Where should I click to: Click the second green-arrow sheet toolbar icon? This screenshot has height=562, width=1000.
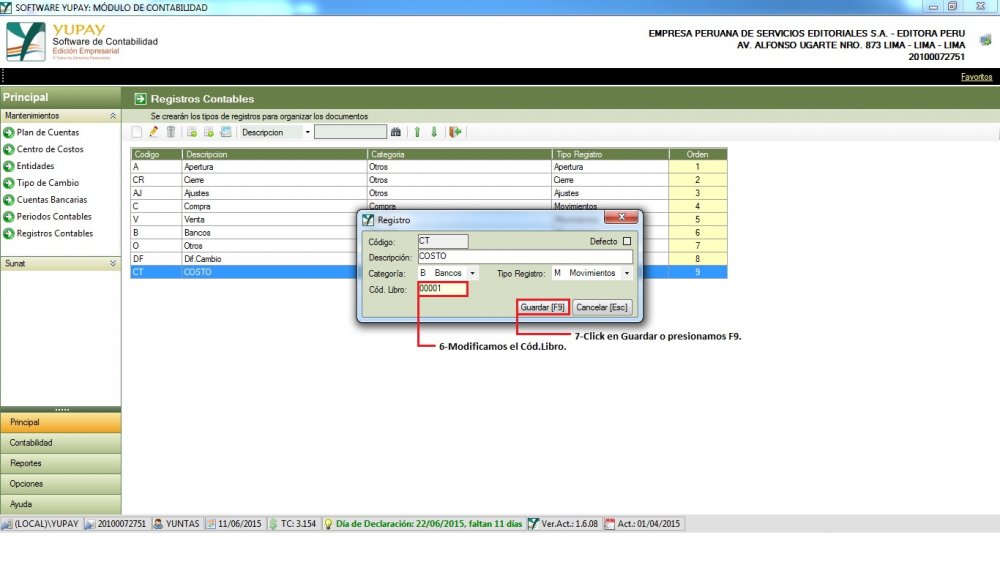[209, 132]
